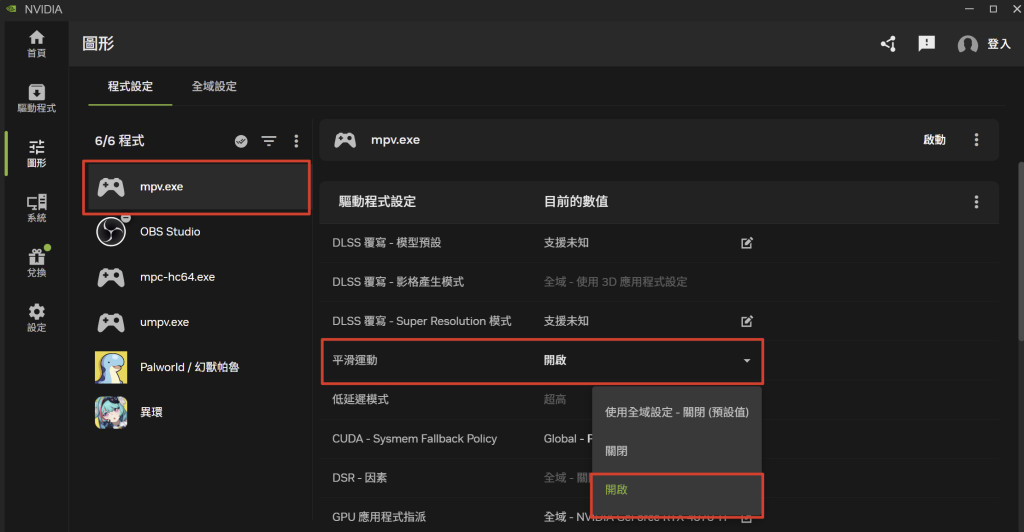This screenshot has width=1024, height=532.
Task: Open the 設定 settings sidebar item
Action: pos(37,317)
